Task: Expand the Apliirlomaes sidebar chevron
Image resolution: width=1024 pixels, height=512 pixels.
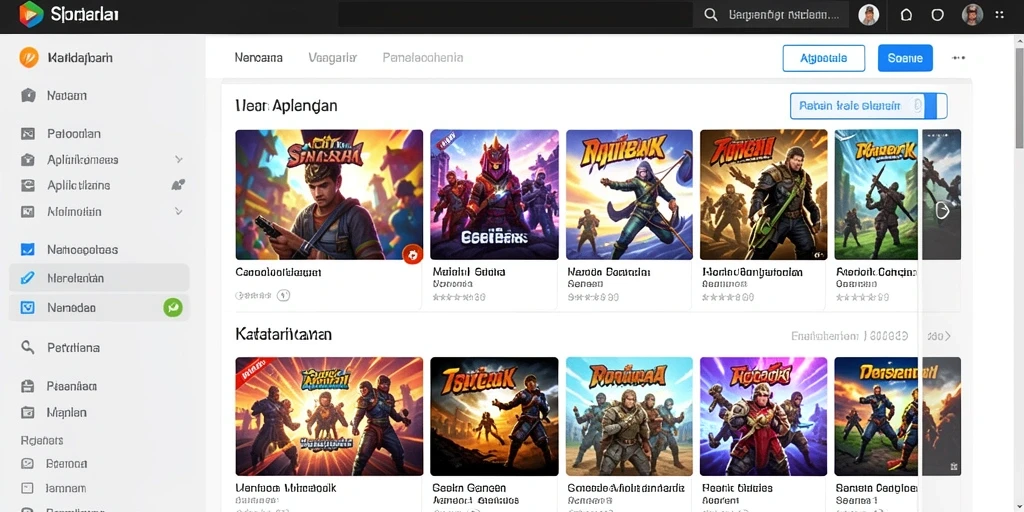Action: (178, 159)
